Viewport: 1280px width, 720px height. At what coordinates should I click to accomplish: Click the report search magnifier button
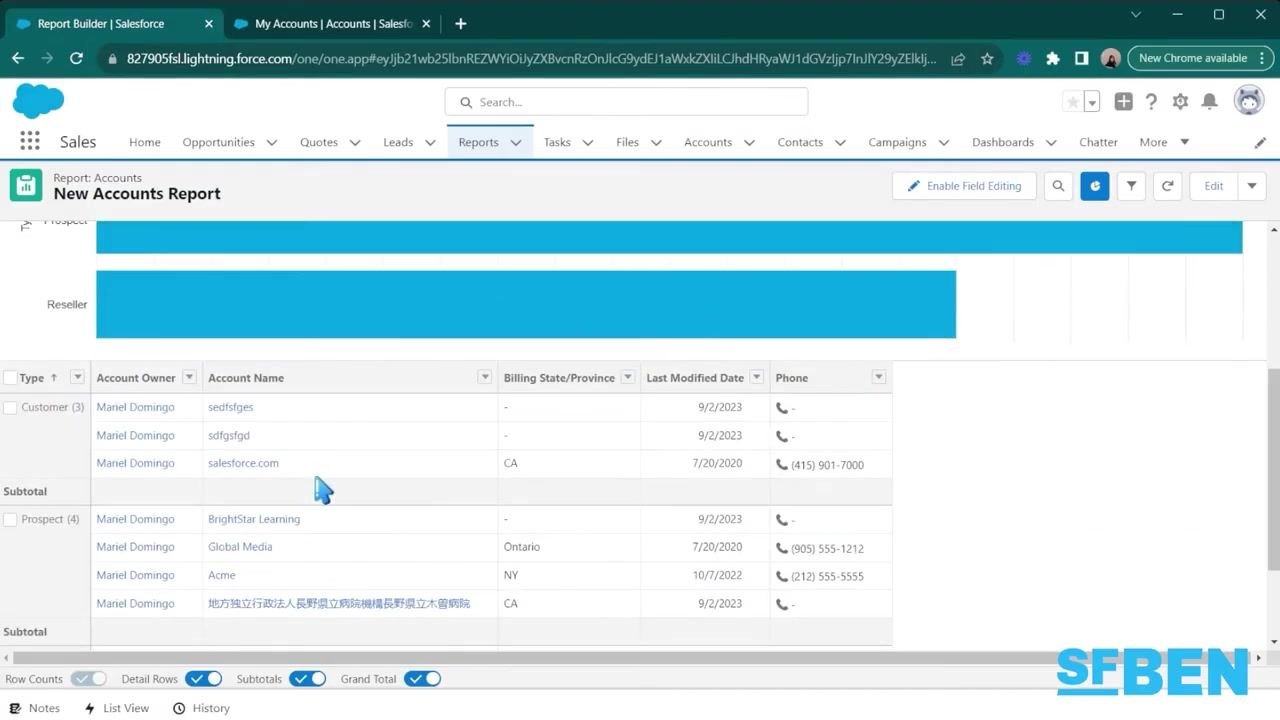[1058, 186]
